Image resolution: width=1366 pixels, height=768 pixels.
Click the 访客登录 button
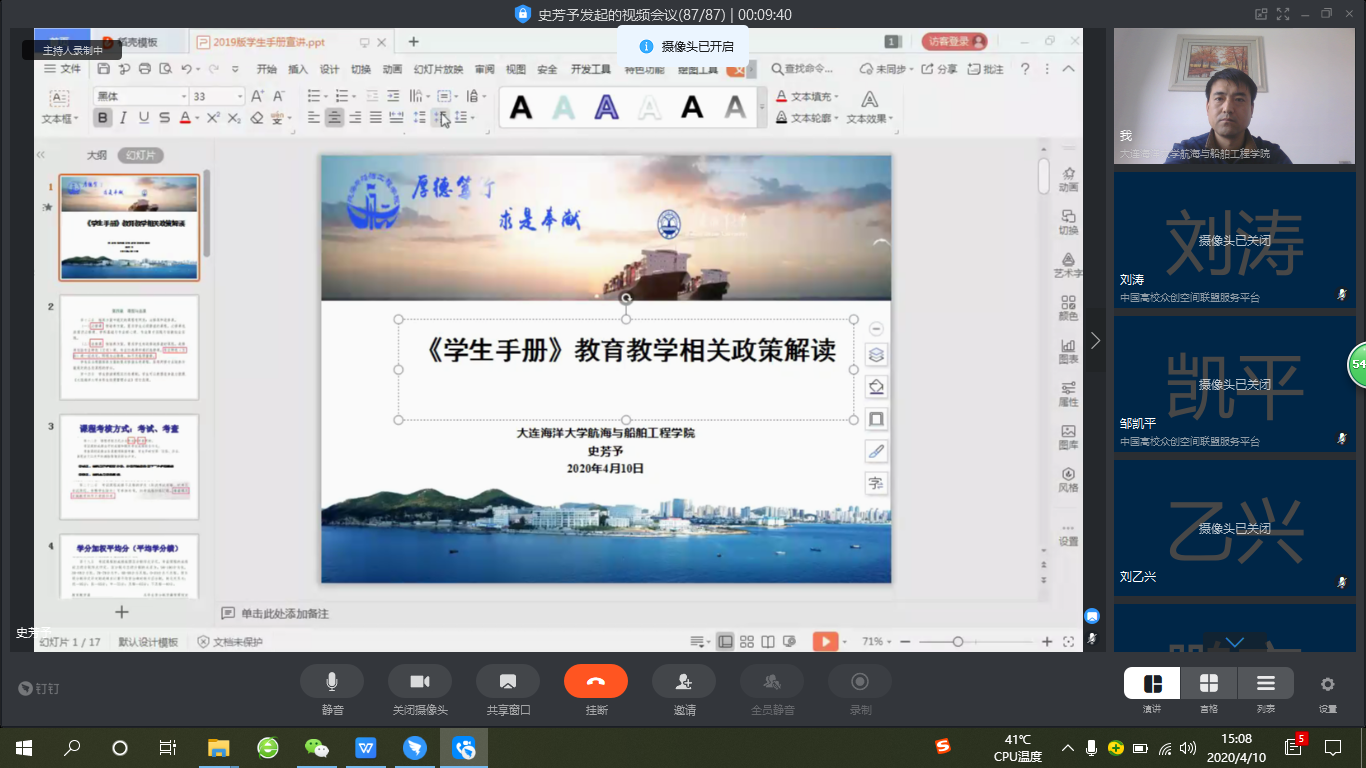[954, 42]
